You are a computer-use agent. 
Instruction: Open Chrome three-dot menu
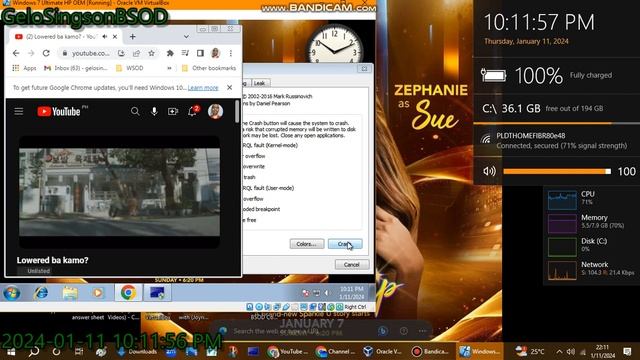(231, 53)
